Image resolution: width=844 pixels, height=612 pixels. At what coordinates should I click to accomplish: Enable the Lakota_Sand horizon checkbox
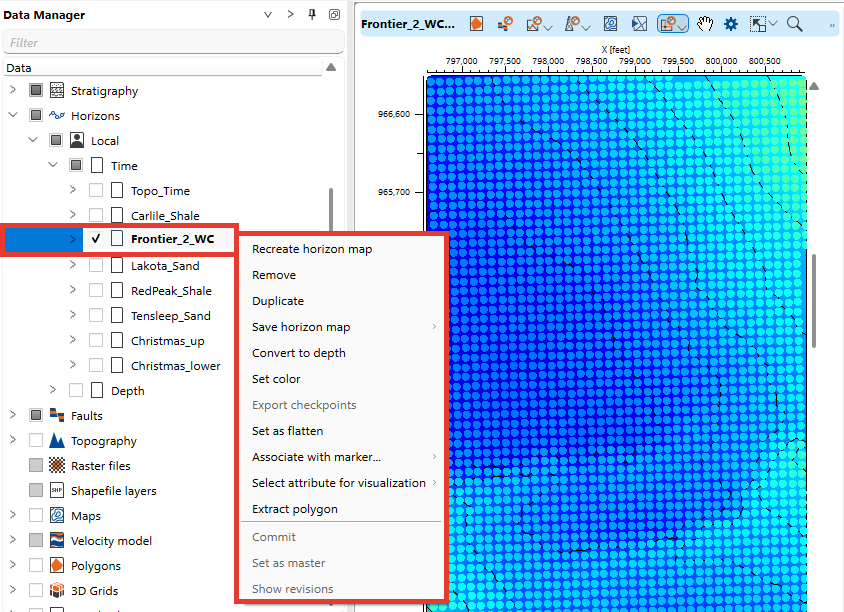tap(96, 266)
